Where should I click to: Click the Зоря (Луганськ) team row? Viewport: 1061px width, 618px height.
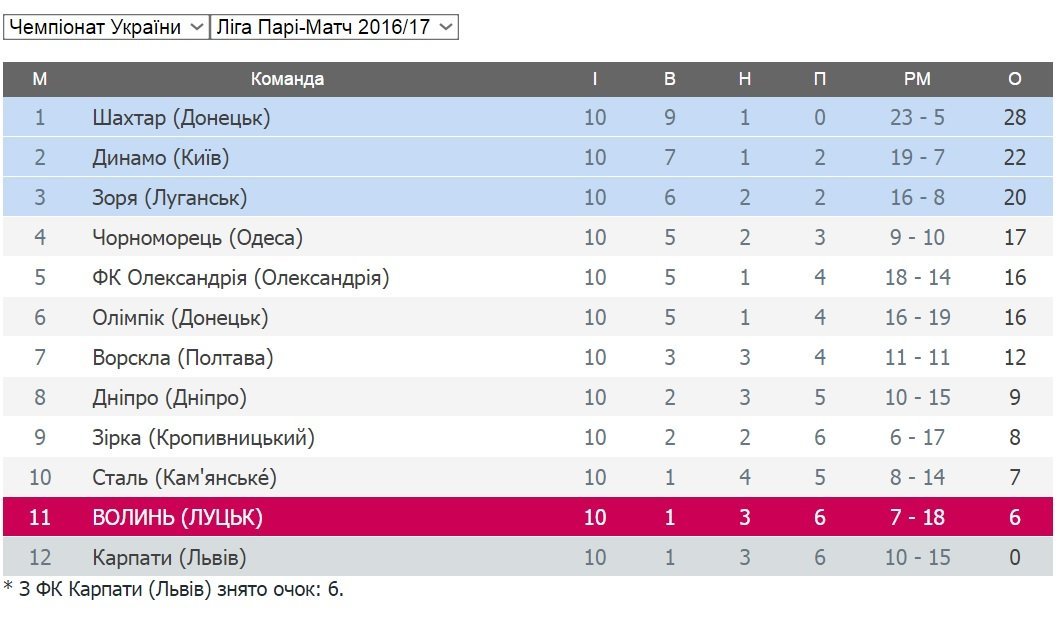pos(169,198)
